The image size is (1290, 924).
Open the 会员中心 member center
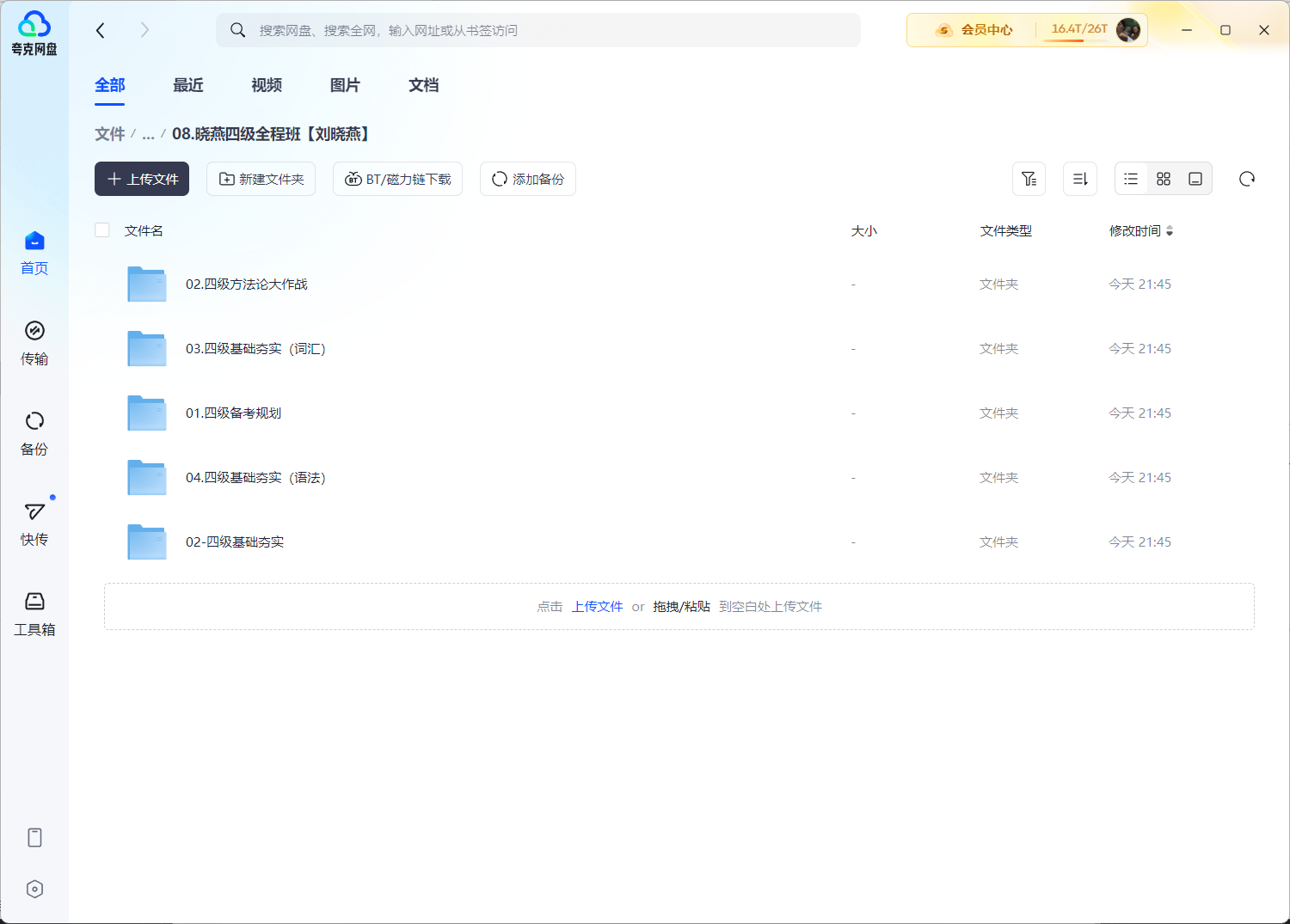pos(974,30)
